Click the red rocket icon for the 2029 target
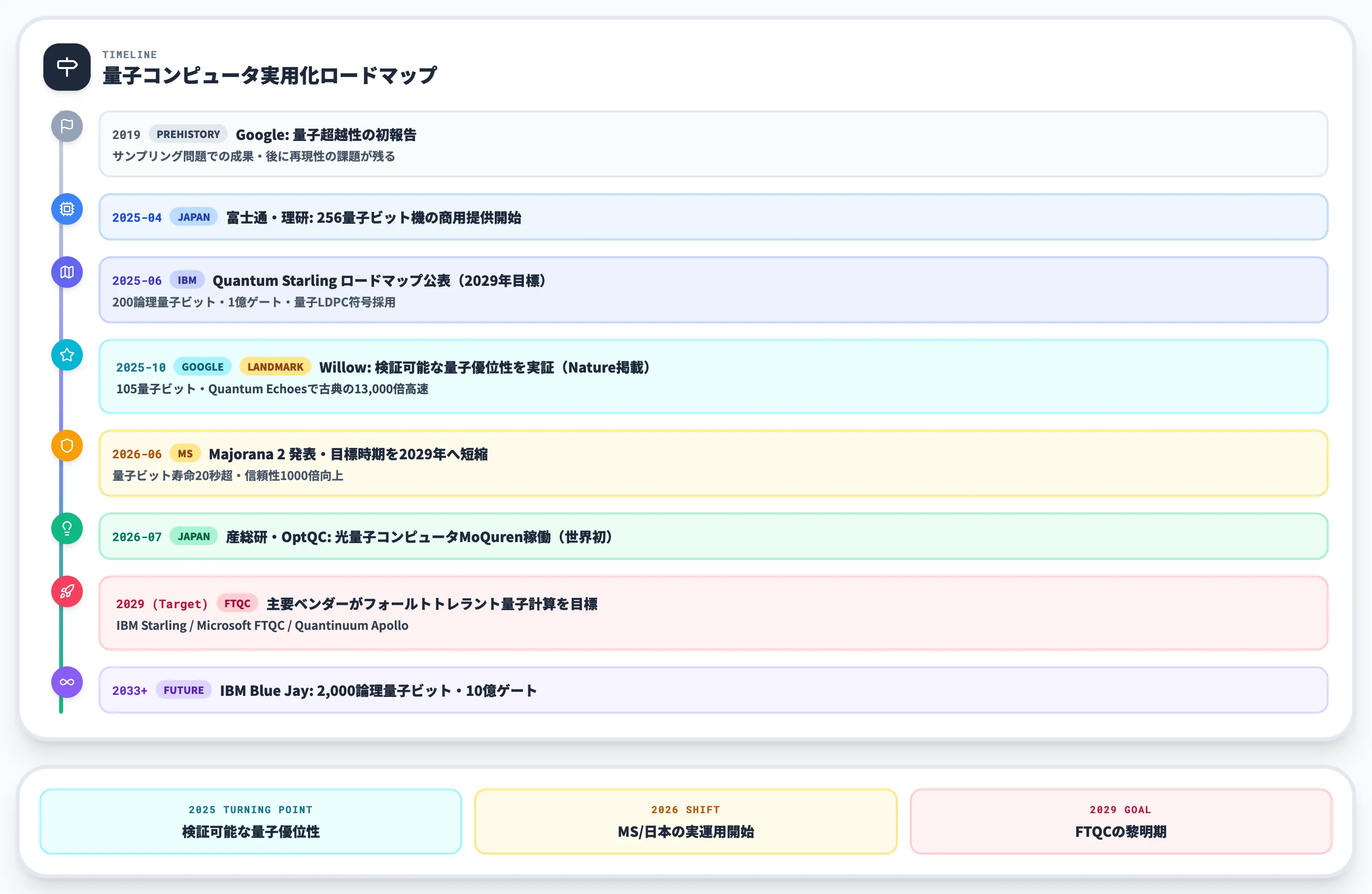The width and height of the screenshot is (1372, 894). [67, 591]
